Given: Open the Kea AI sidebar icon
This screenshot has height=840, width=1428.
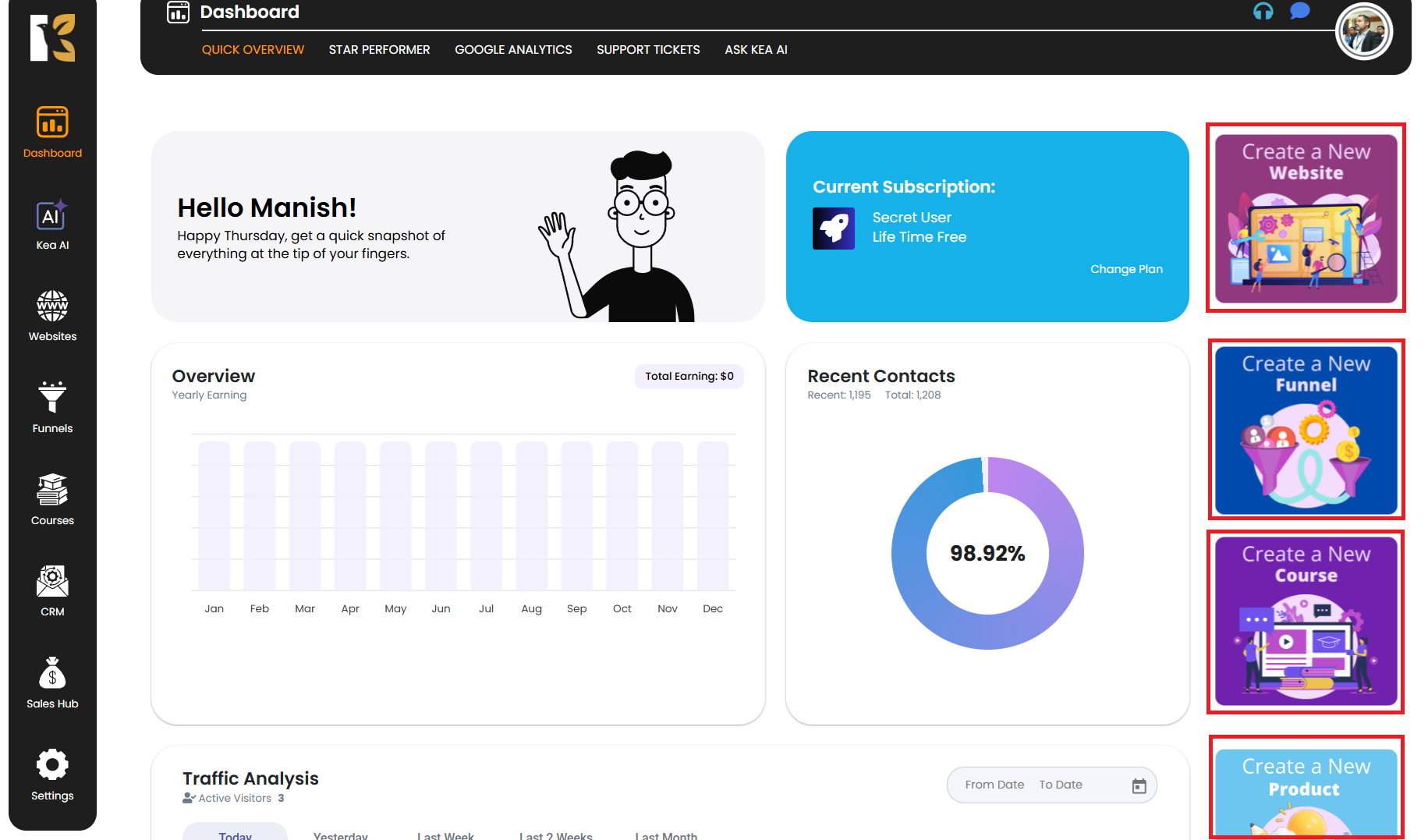Looking at the screenshot, I should pyautogui.click(x=52, y=216).
